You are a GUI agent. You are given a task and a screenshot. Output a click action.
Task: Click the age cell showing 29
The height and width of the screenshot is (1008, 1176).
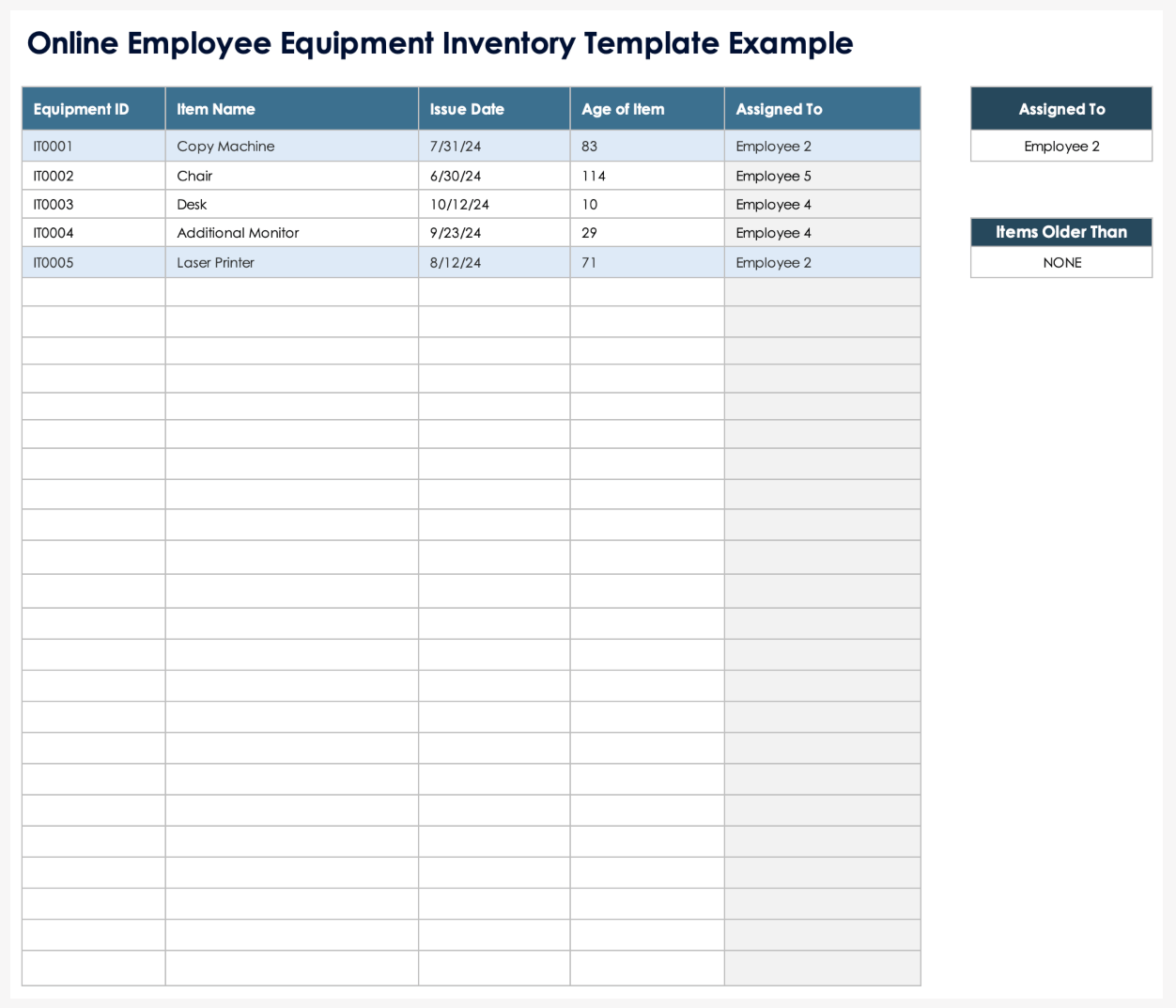[x=646, y=233]
